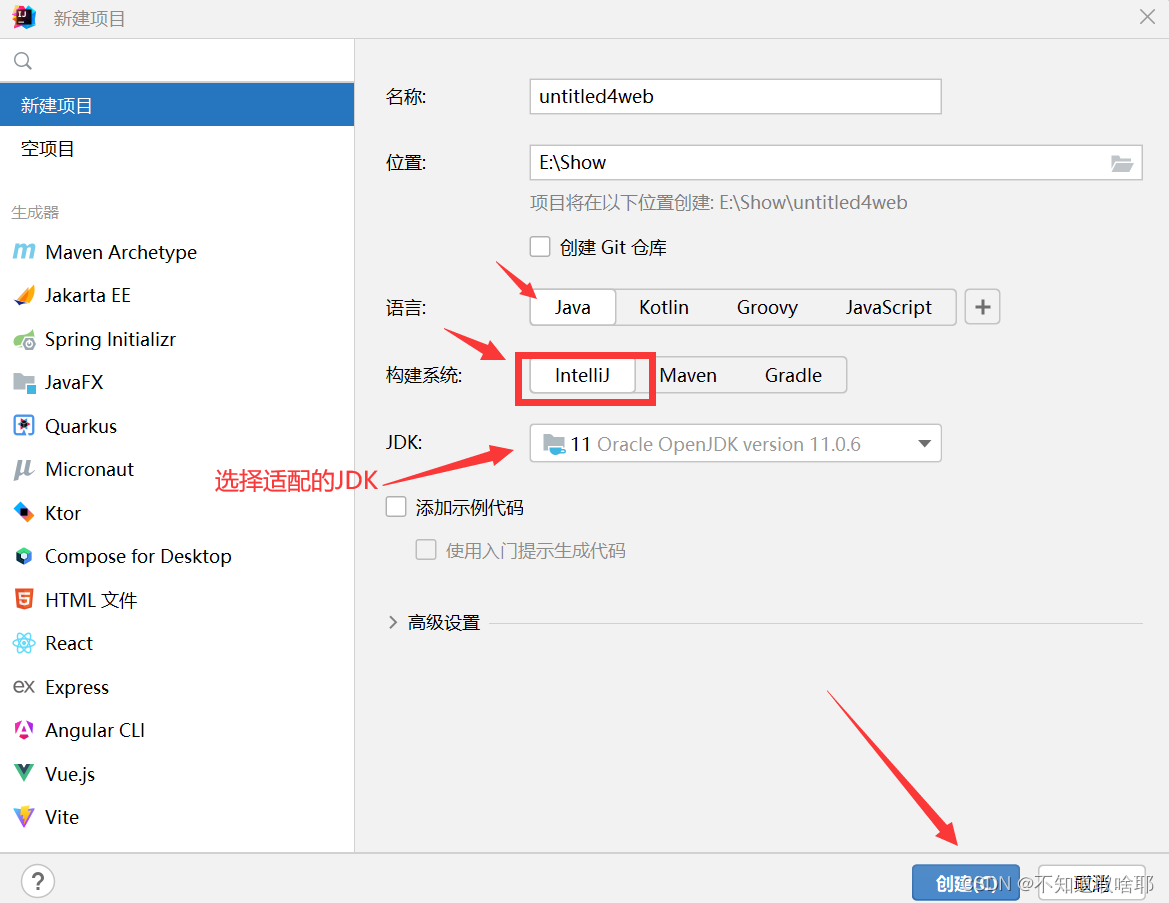The width and height of the screenshot is (1169, 903).
Task: Open the Express generator
Action: pos(177,686)
